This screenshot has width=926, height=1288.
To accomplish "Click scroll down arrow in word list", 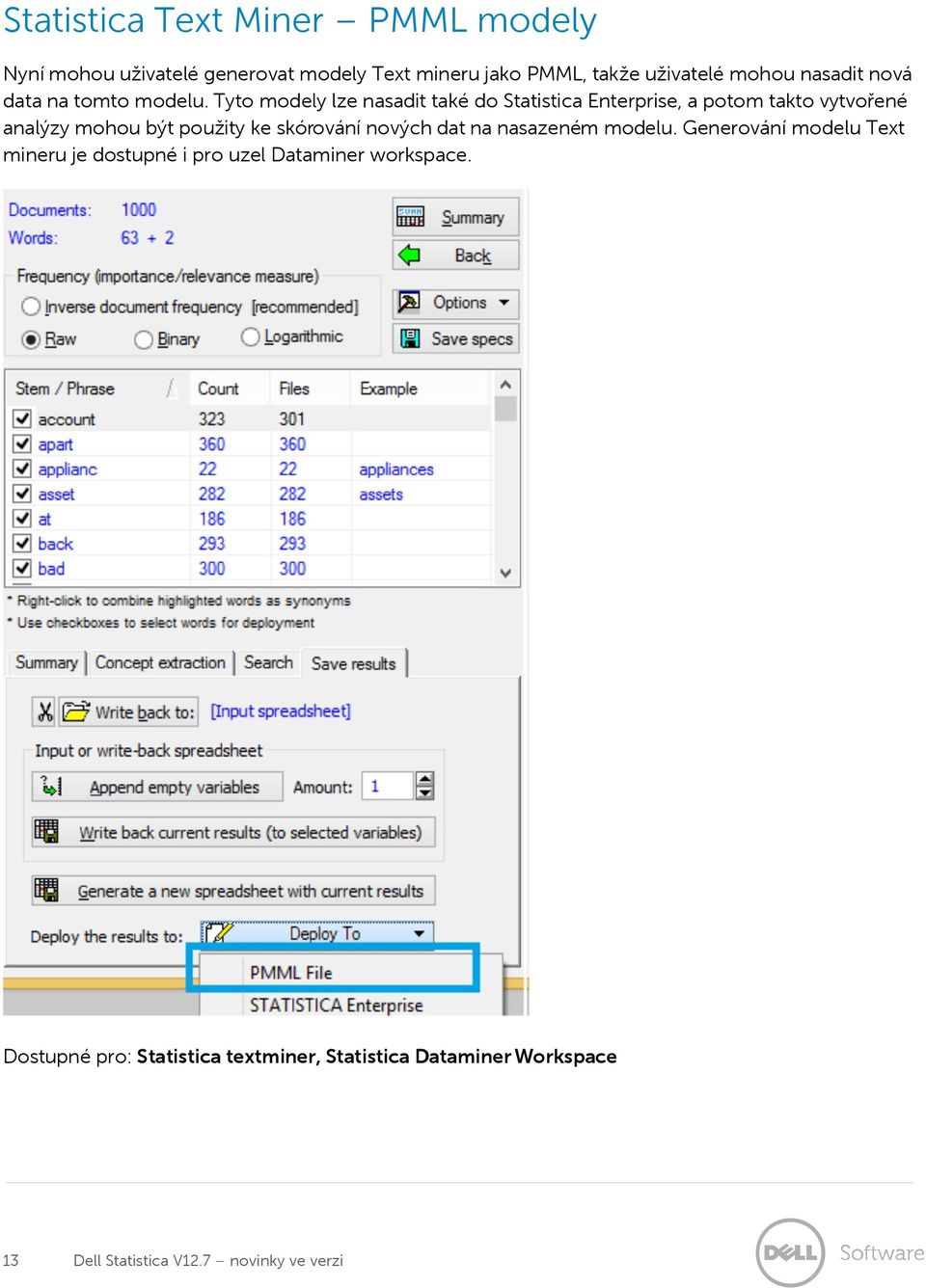I will [505, 573].
